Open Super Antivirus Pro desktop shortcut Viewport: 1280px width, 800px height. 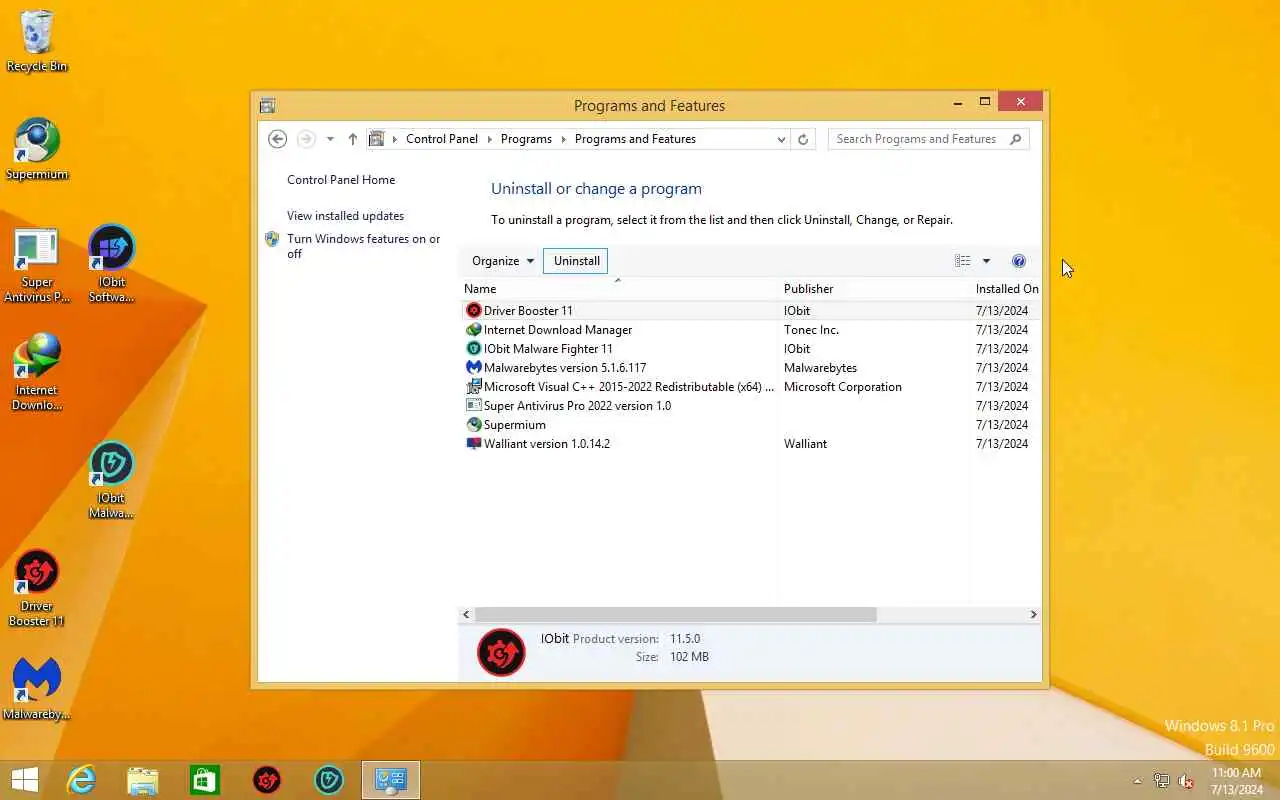click(x=37, y=265)
